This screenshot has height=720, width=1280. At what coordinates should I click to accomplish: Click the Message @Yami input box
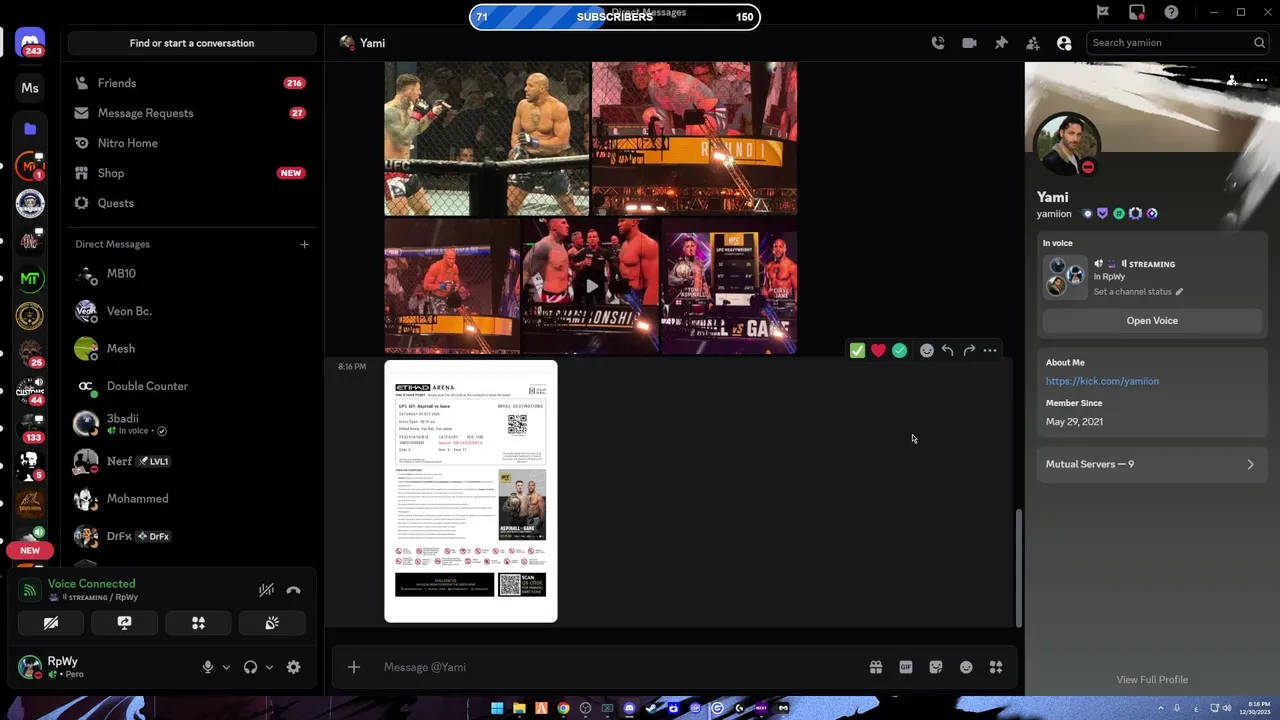pos(620,667)
